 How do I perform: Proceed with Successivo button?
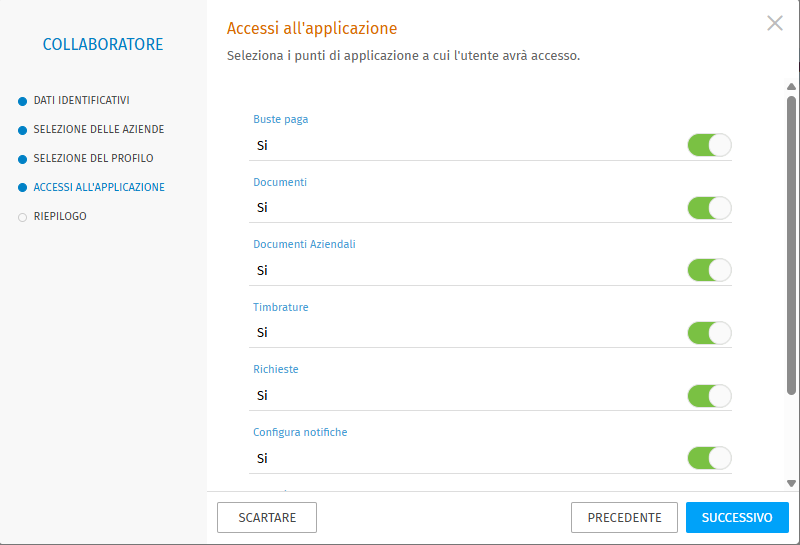pos(737,517)
